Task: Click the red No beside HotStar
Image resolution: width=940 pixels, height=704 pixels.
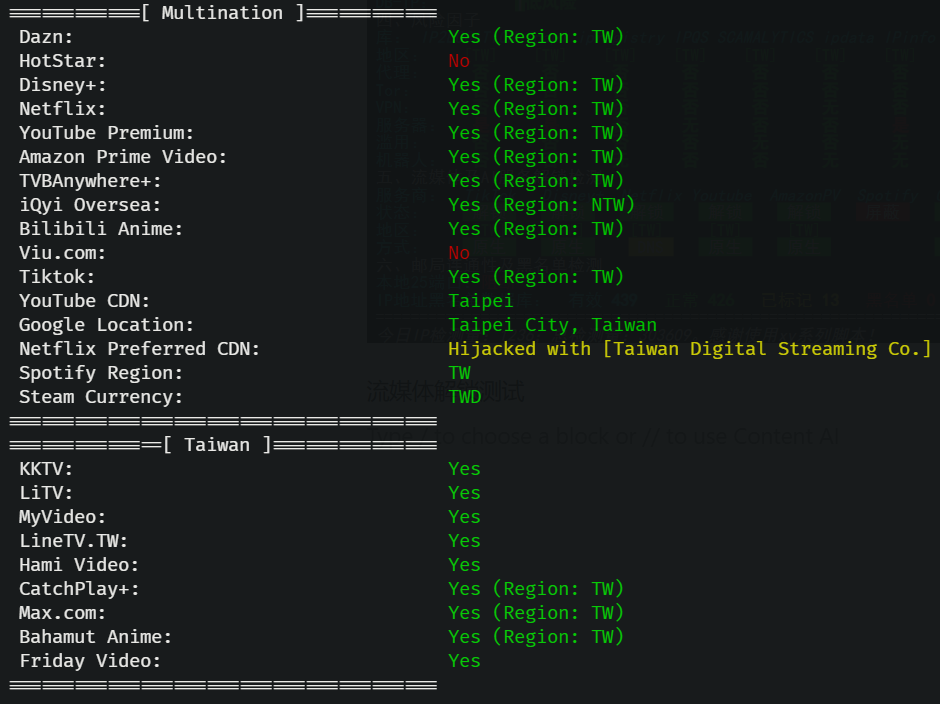Action: pos(459,61)
